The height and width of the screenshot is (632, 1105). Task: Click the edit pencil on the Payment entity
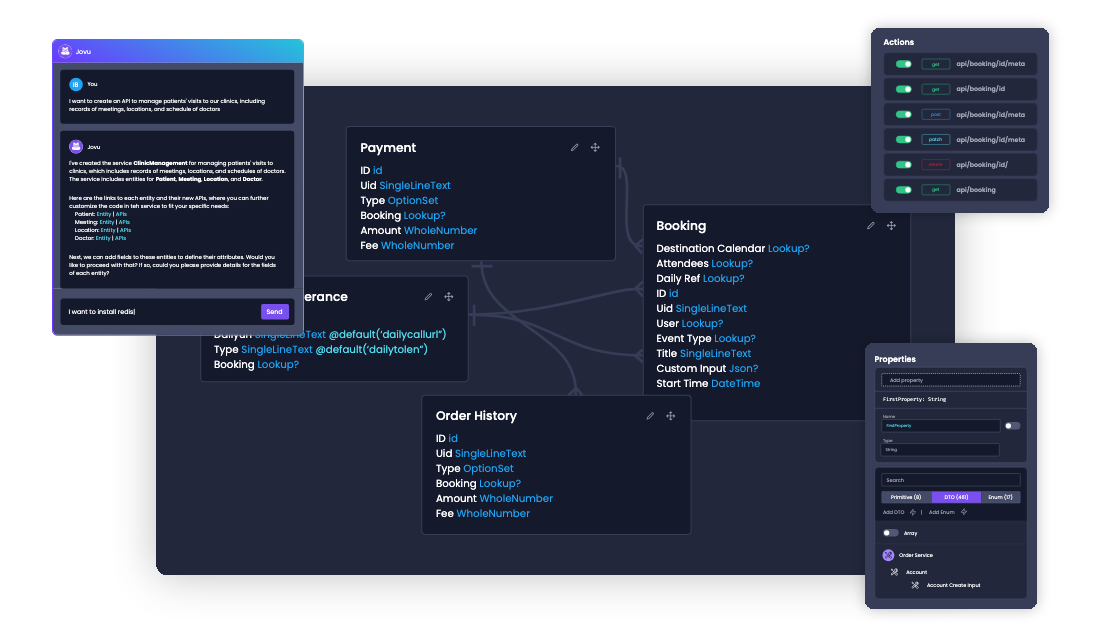(574, 147)
